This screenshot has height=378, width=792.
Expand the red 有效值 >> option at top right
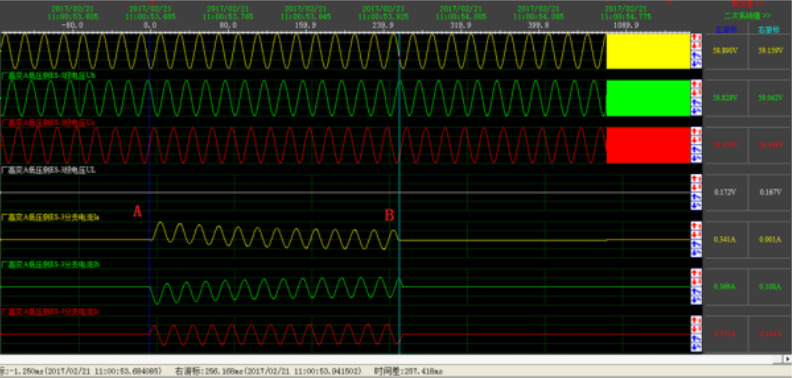(747, 3)
